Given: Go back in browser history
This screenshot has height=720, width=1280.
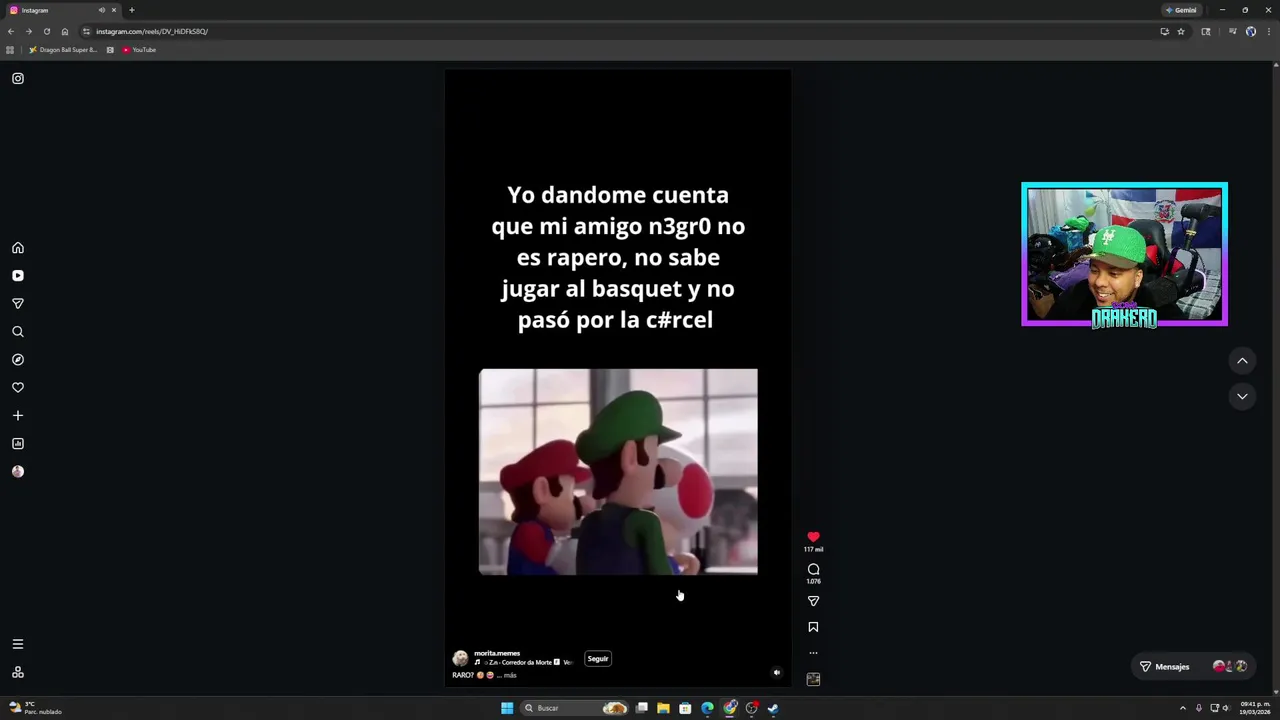Looking at the screenshot, I should pos(11,31).
